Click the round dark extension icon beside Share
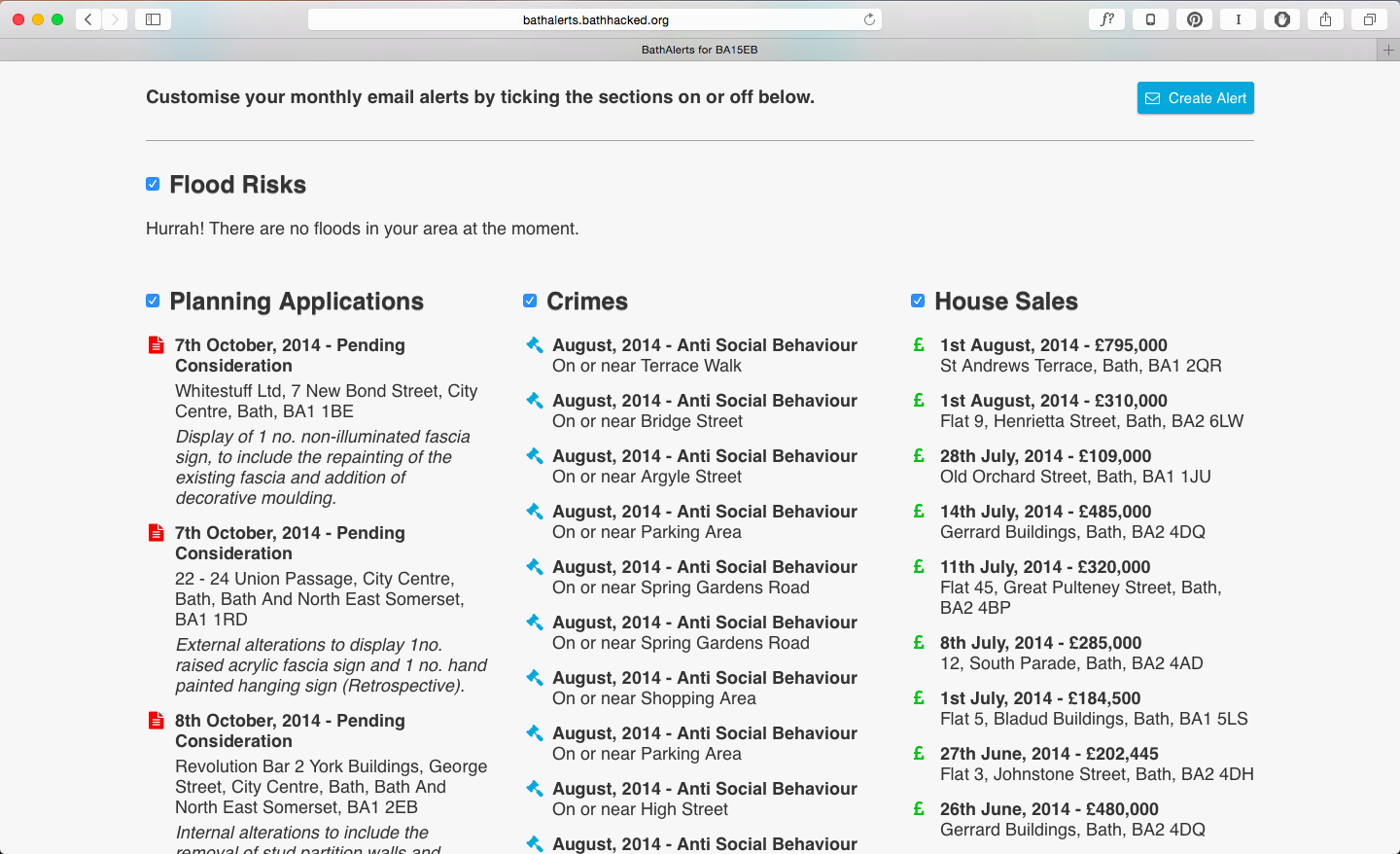The image size is (1400, 854). (x=1281, y=19)
